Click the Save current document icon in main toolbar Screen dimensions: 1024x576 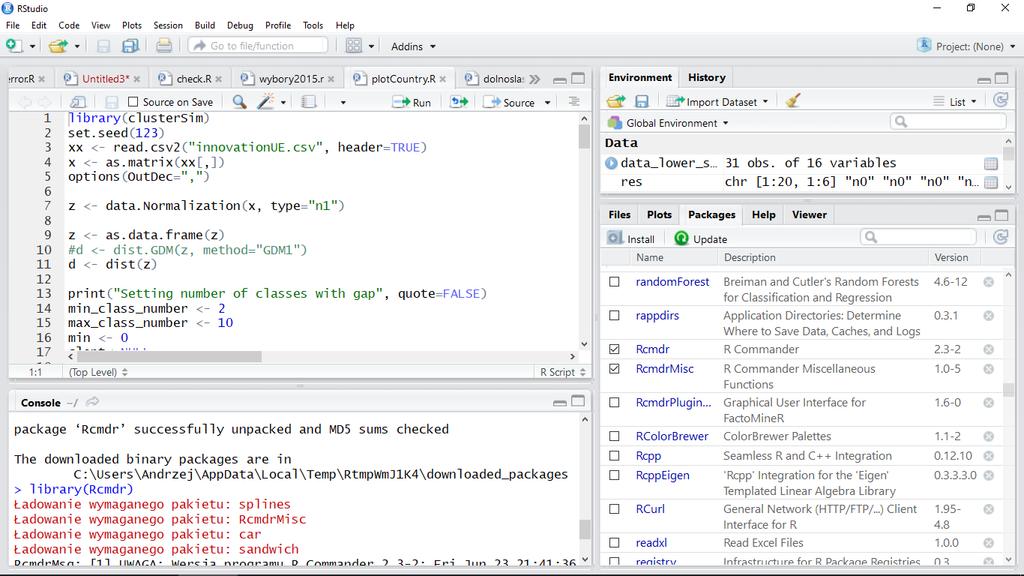[x=103, y=46]
